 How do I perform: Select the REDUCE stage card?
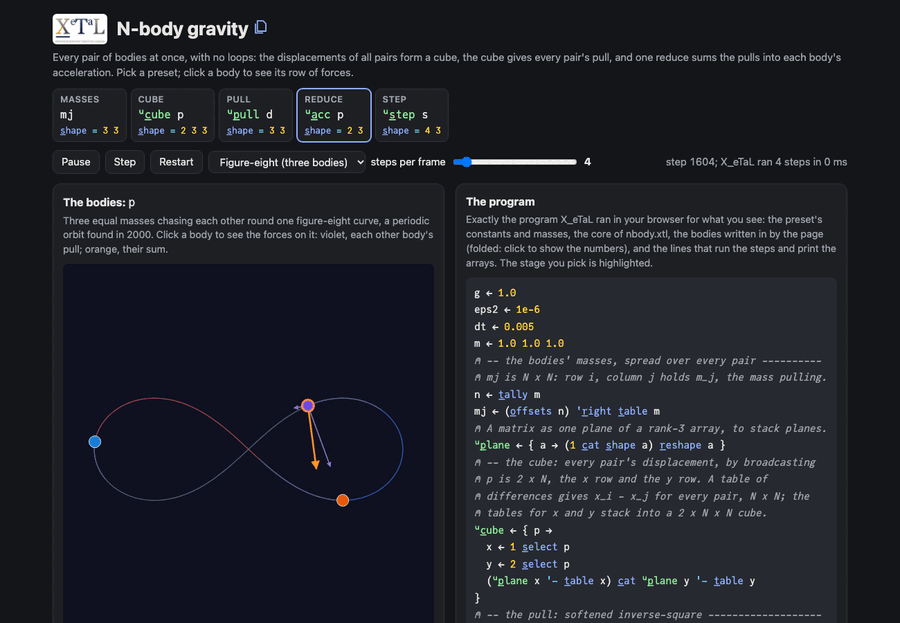[x=334, y=115]
